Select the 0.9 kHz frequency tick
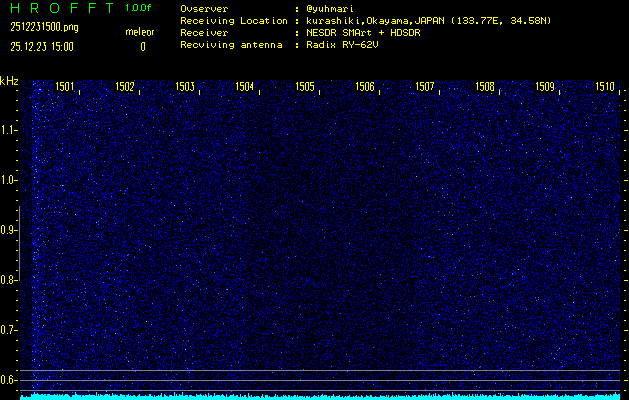Screen dimensions: 629x400 pyautogui.click(x=9, y=230)
